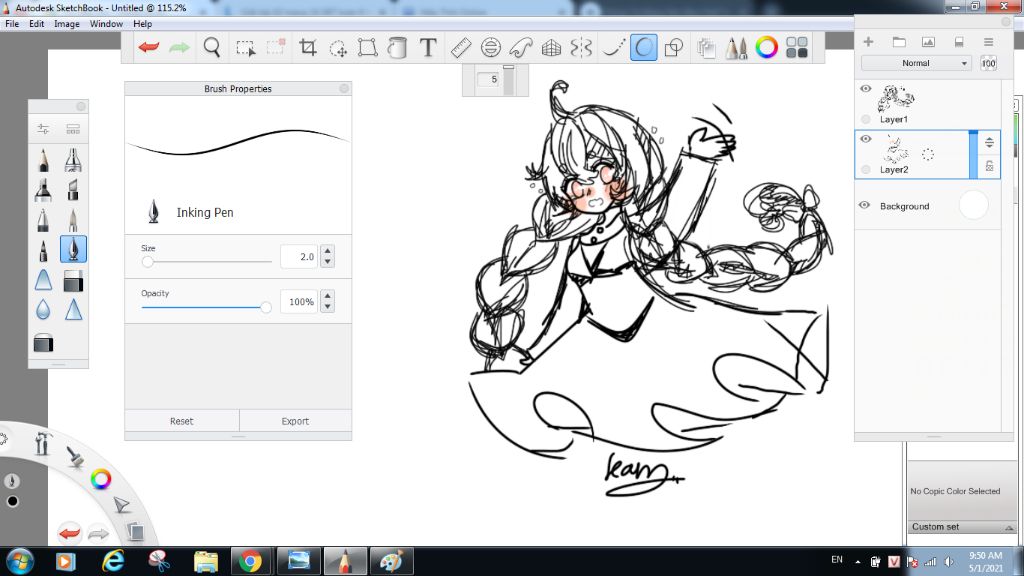The width and height of the screenshot is (1024, 576).
Task: Click the Clear layer icon
Action: point(959,42)
